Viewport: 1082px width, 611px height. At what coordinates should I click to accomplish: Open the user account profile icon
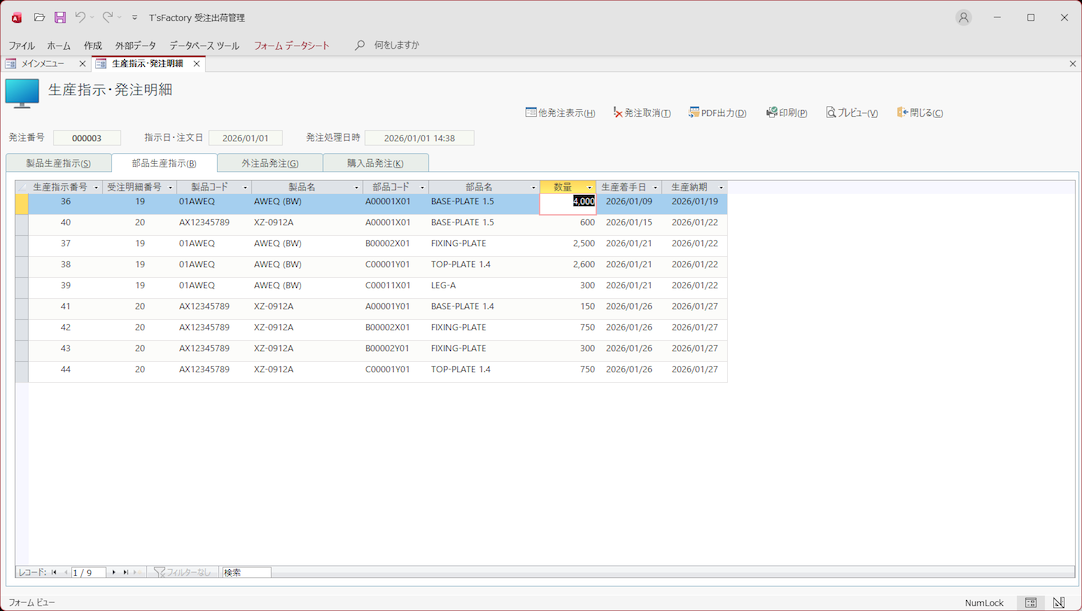963,18
